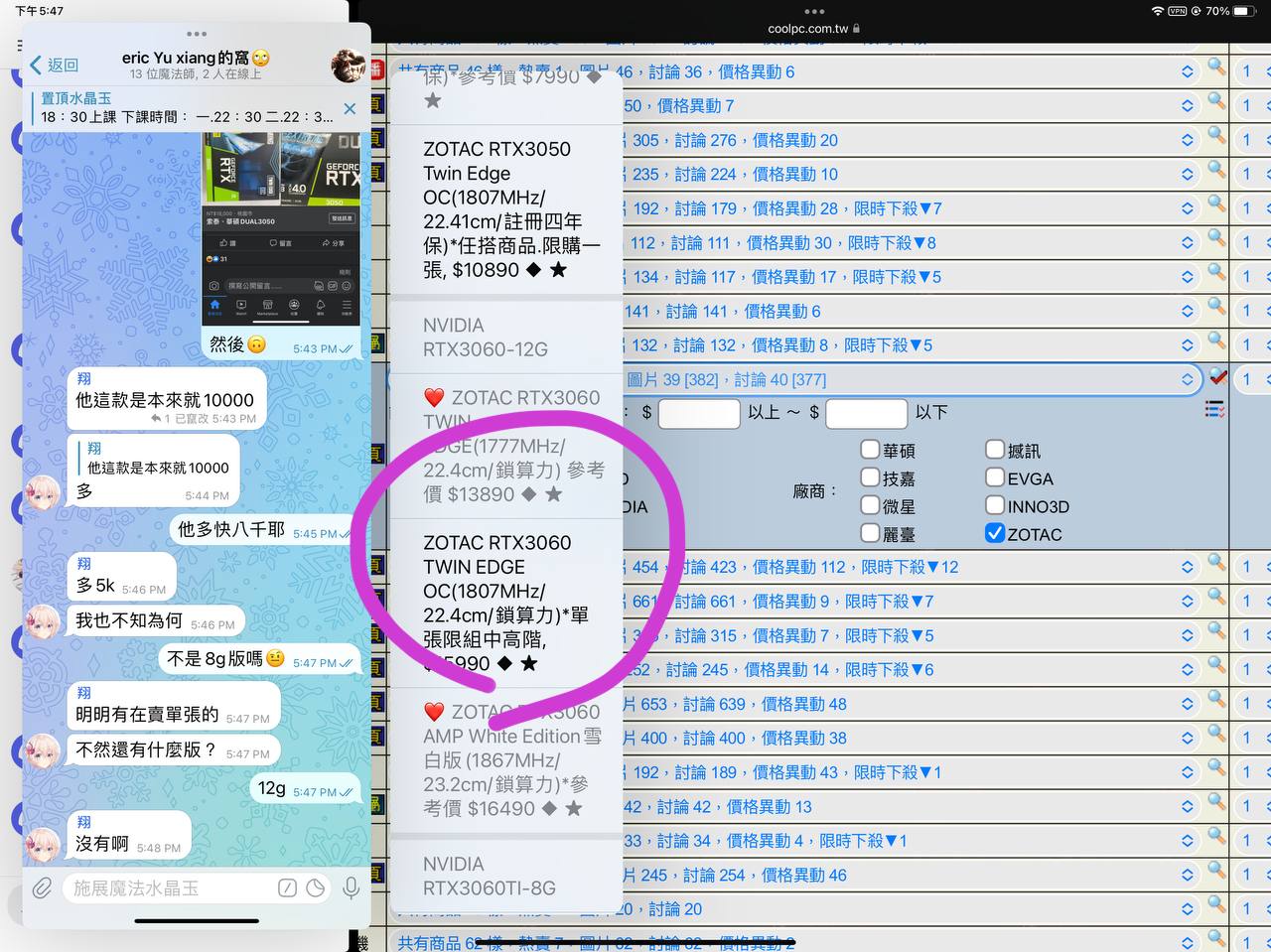1271x952 pixels.
Task: Open the slash bot commands icon
Action: pos(286,887)
